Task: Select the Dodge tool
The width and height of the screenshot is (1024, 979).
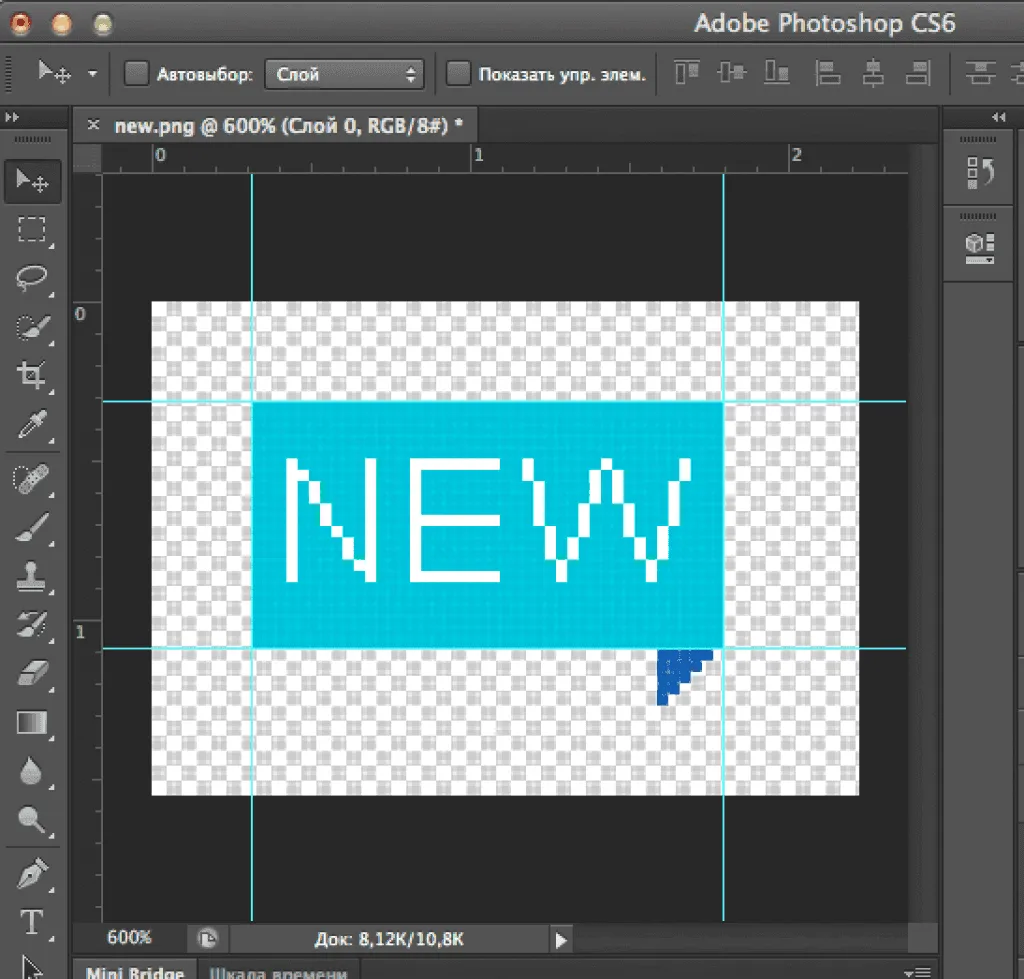Action: 33,820
